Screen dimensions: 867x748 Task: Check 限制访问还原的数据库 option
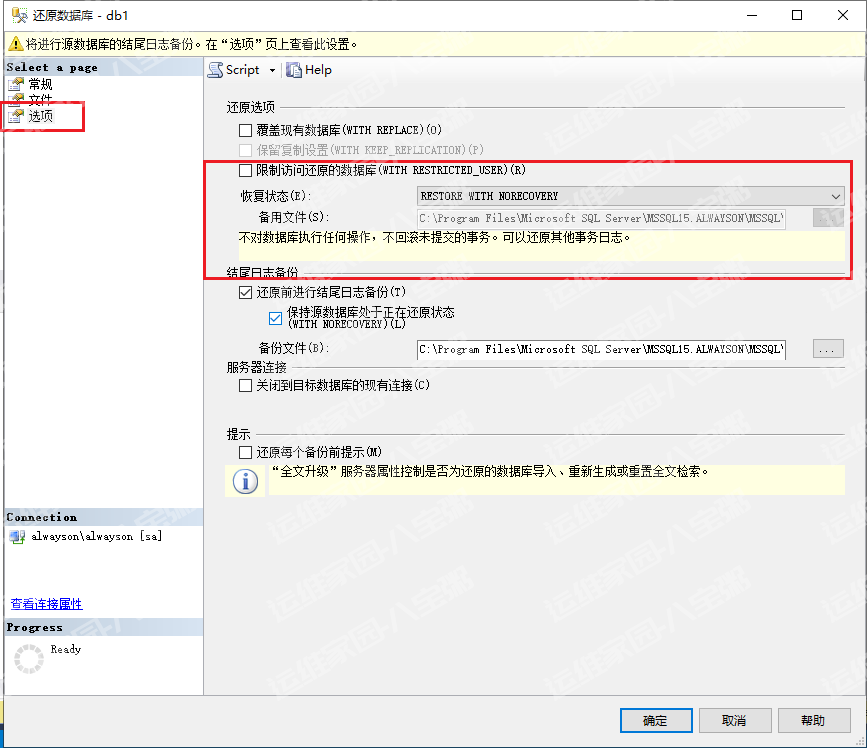pos(246,170)
